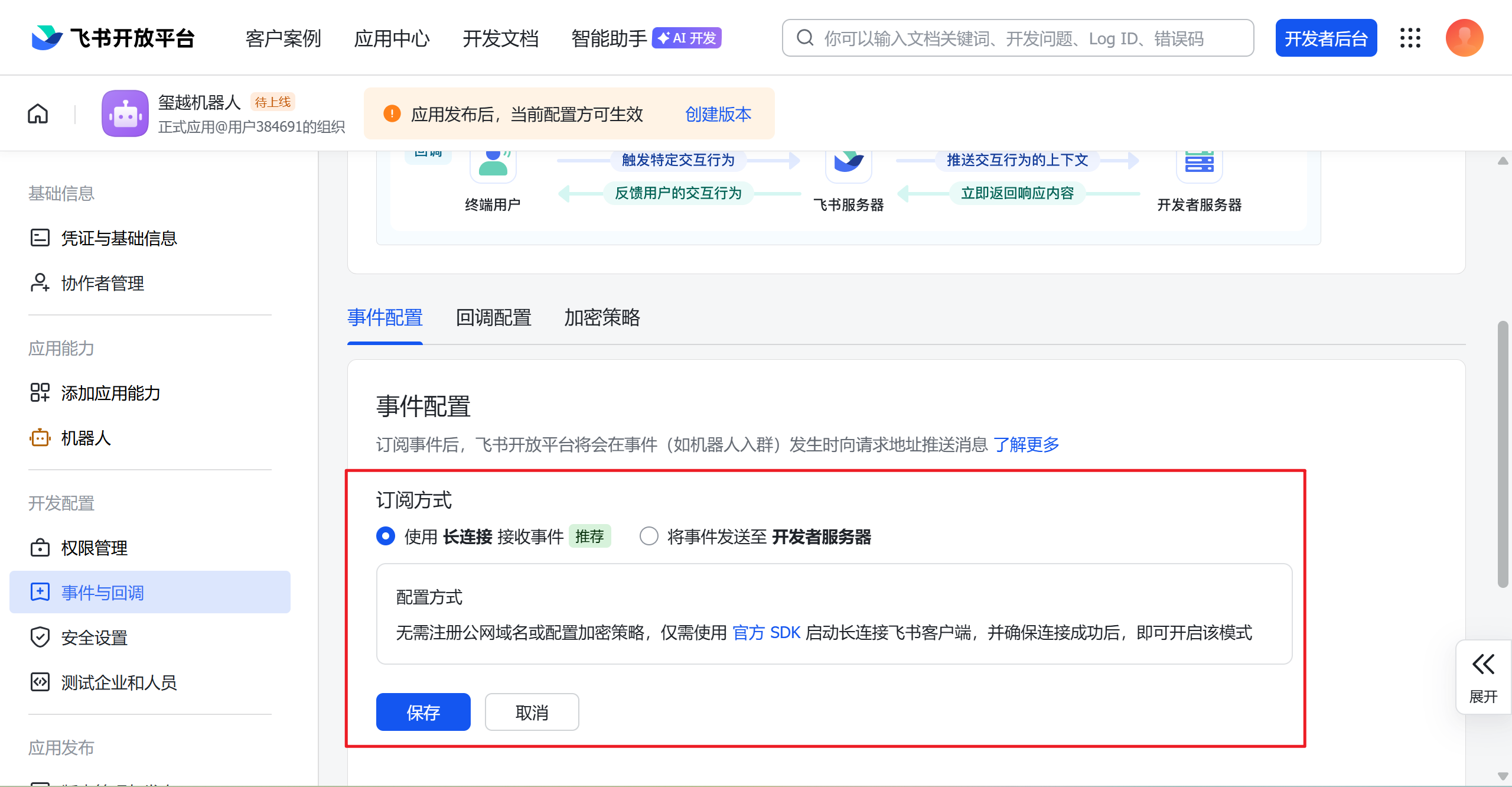
Task: Click the orange warning icon in banner
Action: coord(392,113)
